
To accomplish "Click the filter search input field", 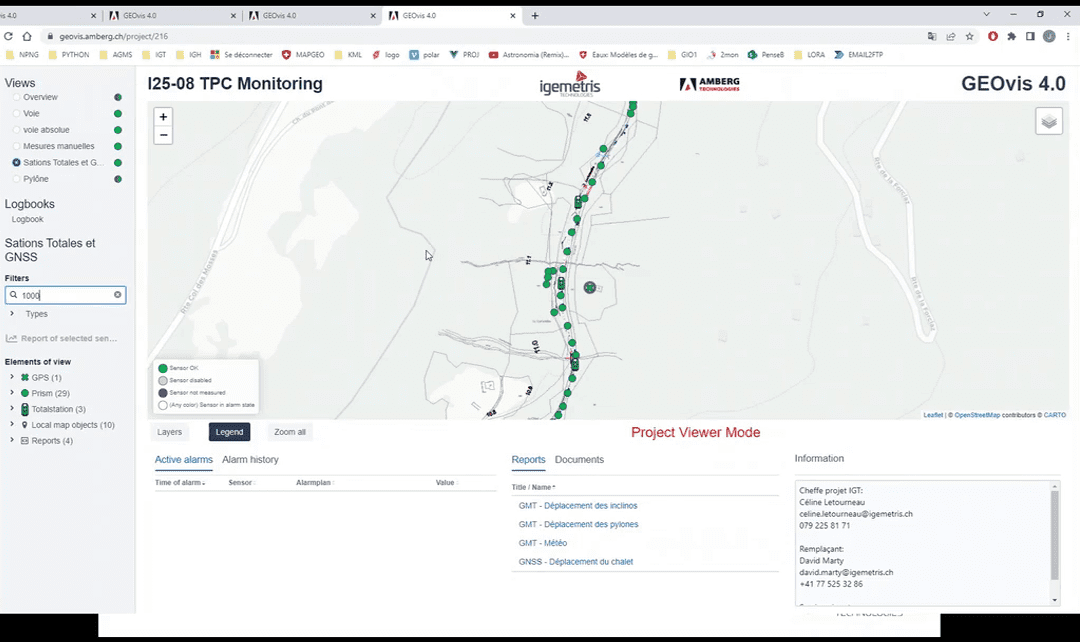I will [x=65, y=295].
